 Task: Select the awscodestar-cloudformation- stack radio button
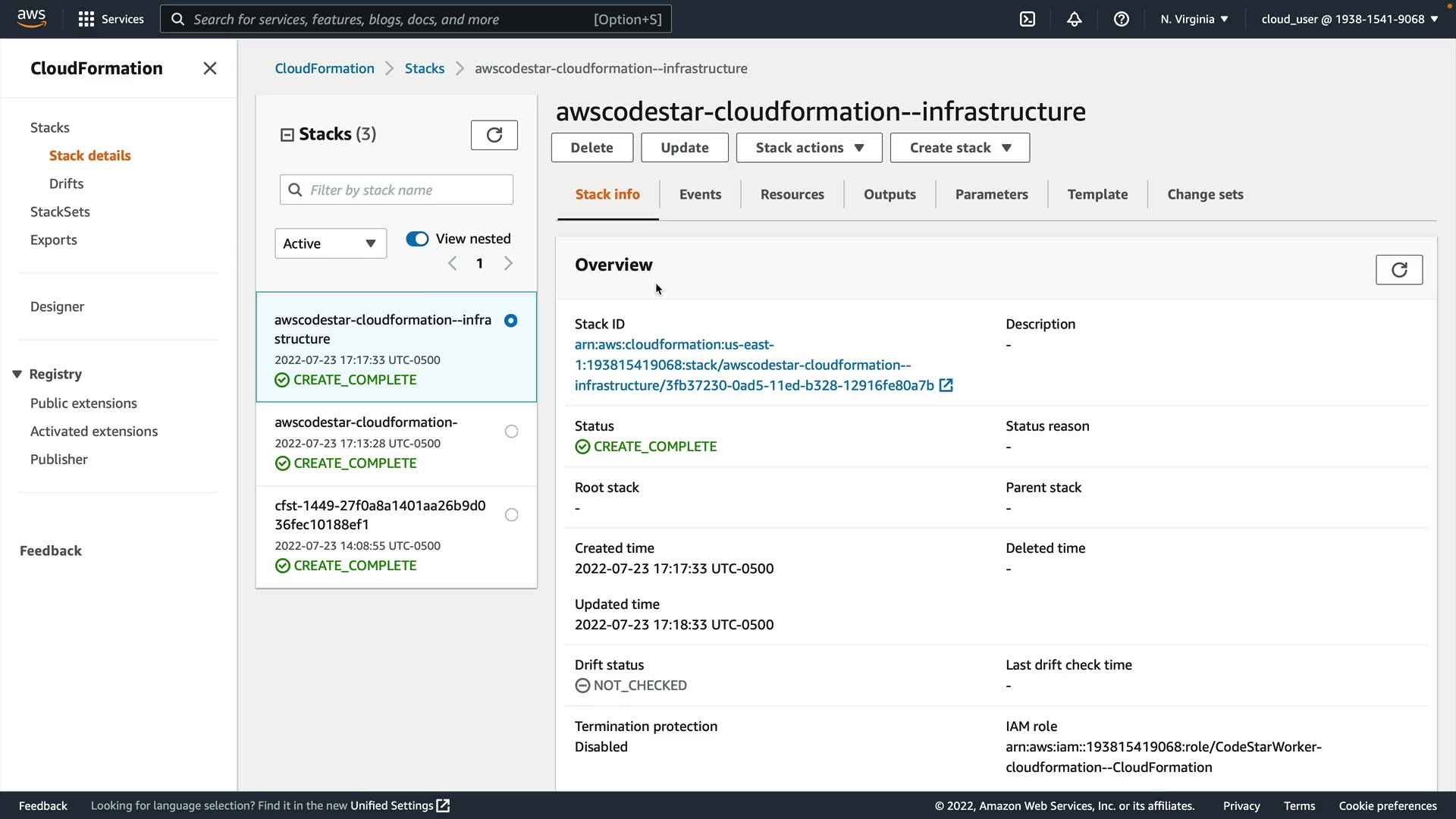coord(512,431)
